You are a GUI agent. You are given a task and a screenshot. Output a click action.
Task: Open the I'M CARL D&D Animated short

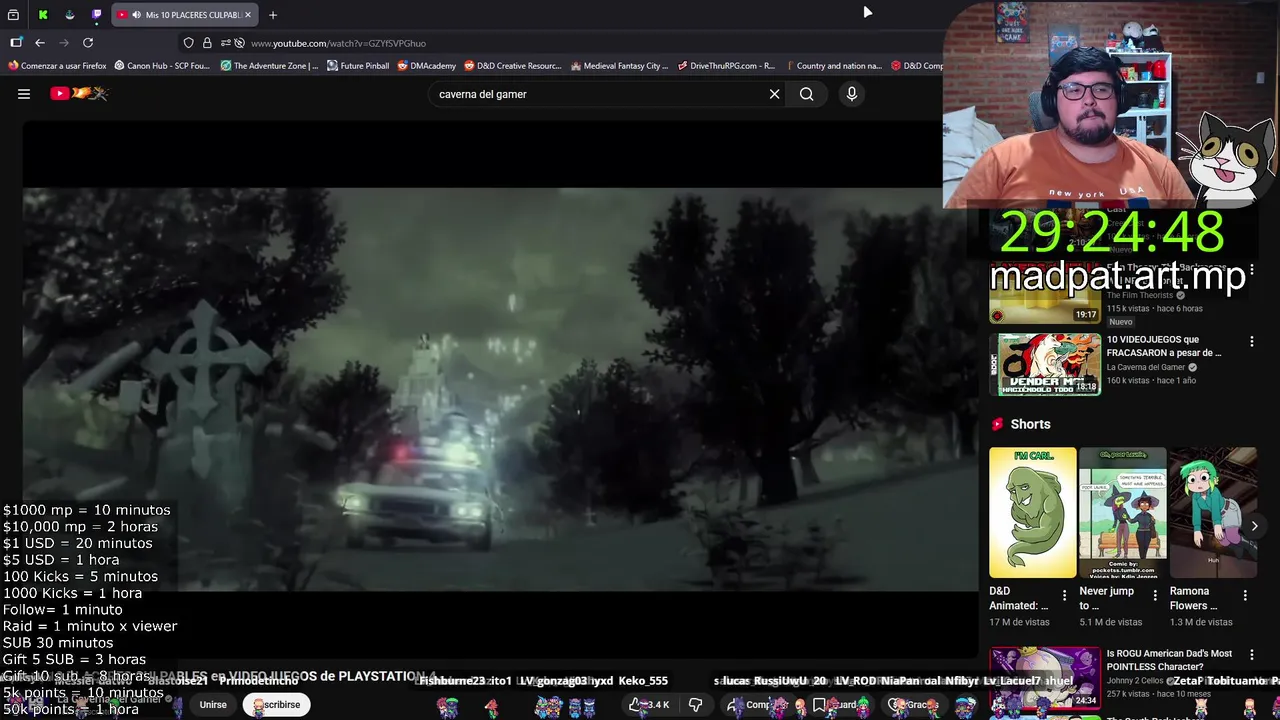(x=1032, y=512)
